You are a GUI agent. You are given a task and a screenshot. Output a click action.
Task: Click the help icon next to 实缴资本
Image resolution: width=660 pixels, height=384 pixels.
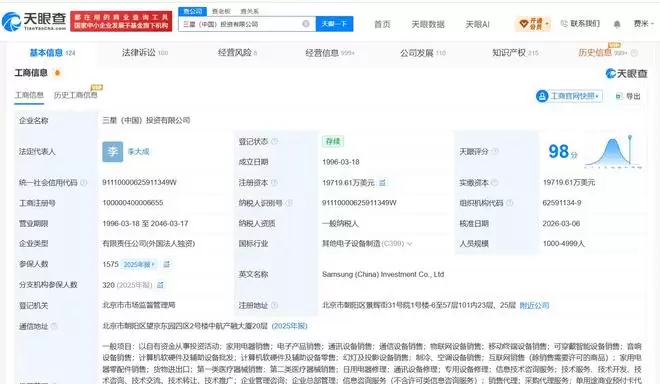[x=495, y=182]
